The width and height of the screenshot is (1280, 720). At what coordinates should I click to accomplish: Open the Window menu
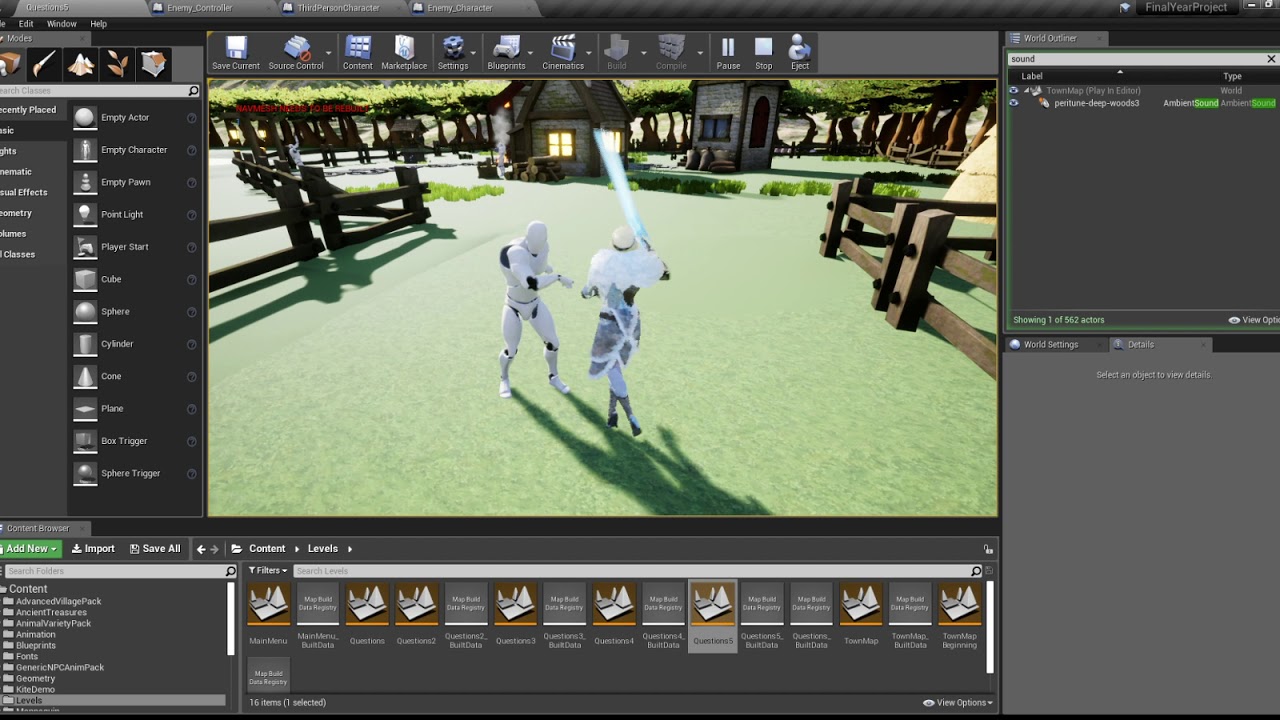click(61, 24)
